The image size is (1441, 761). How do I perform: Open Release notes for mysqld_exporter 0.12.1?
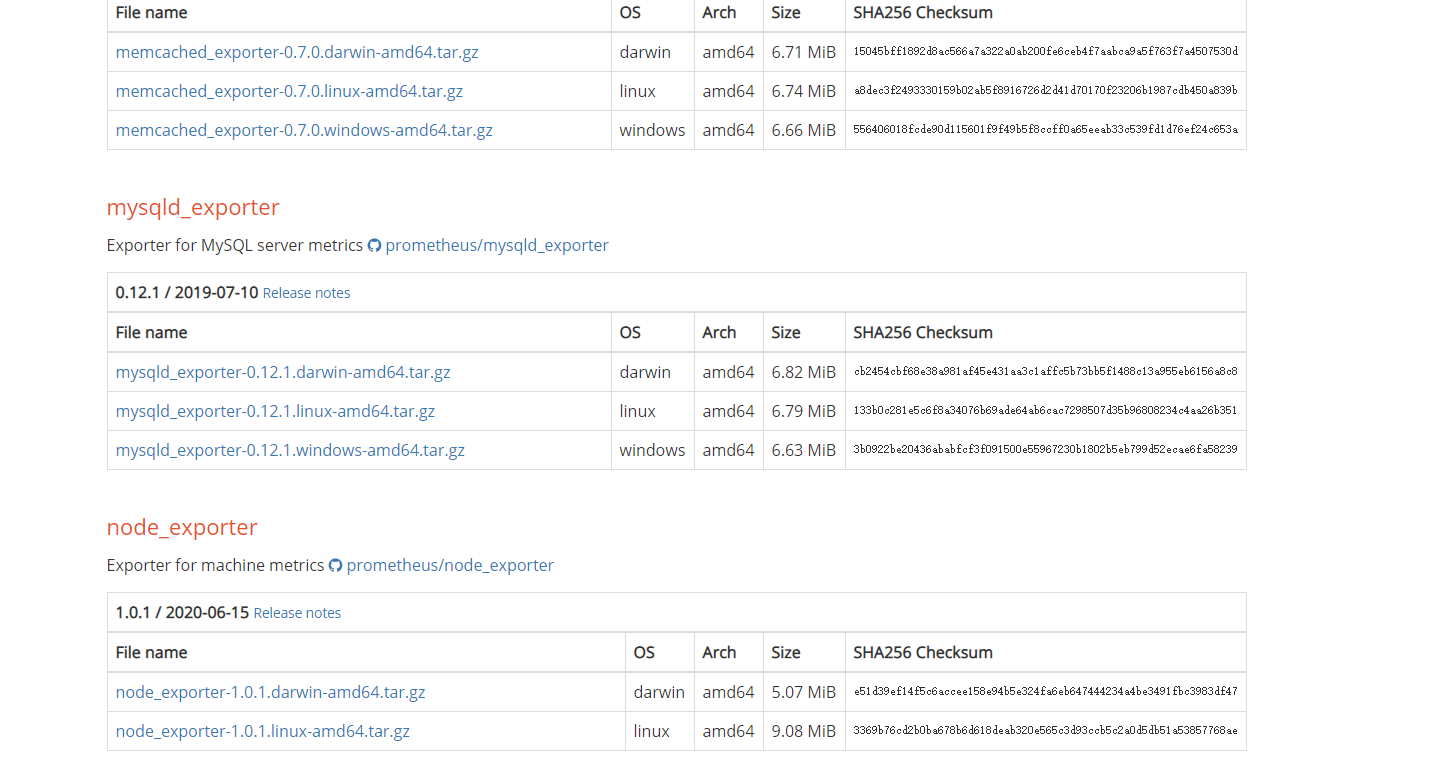point(306,293)
